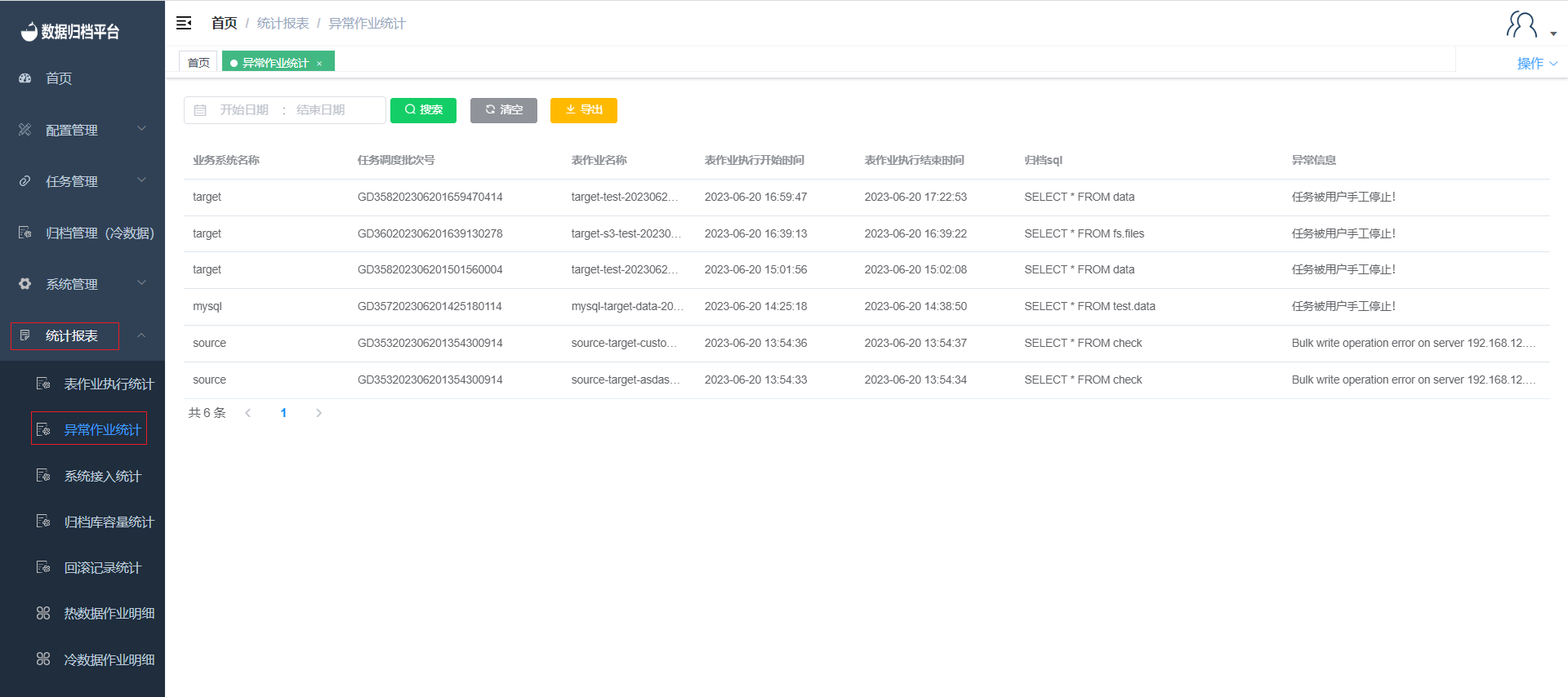Click the 表作业执行统计 file icon
Image resolution: width=1568 pixels, height=697 pixels.
(x=43, y=384)
